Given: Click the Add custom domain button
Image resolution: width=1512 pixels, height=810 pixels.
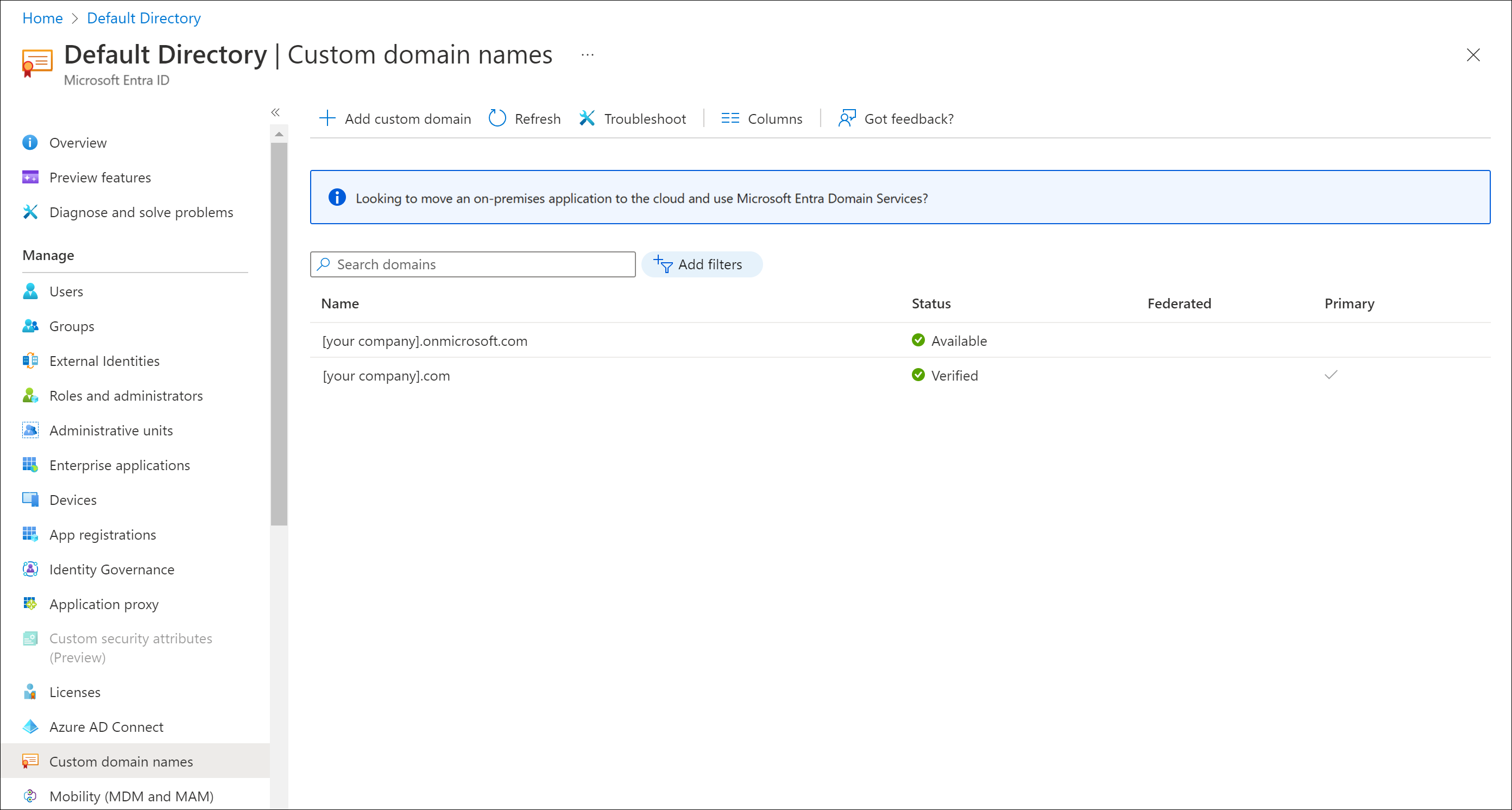Looking at the screenshot, I should coord(395,118).
